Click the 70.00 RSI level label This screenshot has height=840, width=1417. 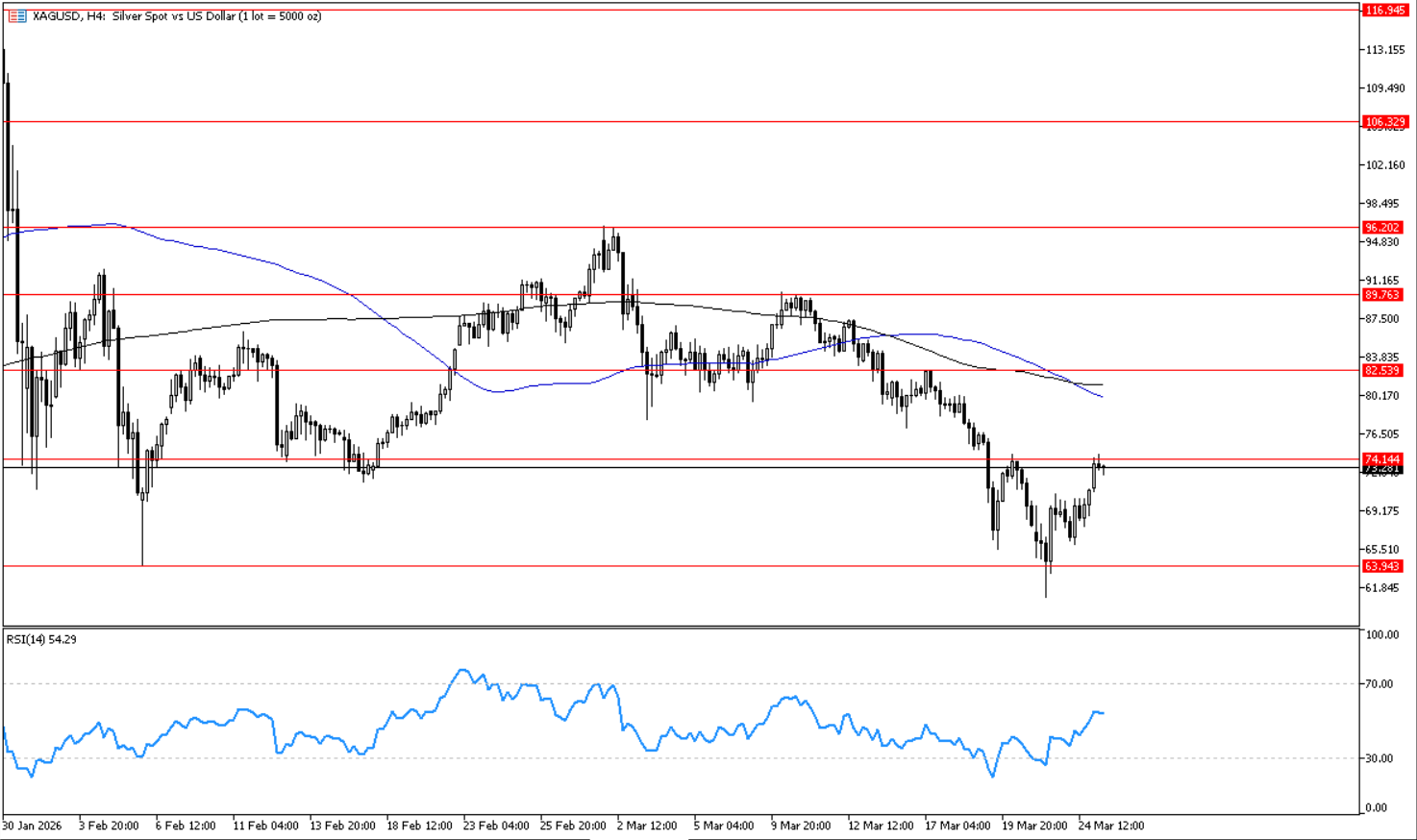point(1380,684)
